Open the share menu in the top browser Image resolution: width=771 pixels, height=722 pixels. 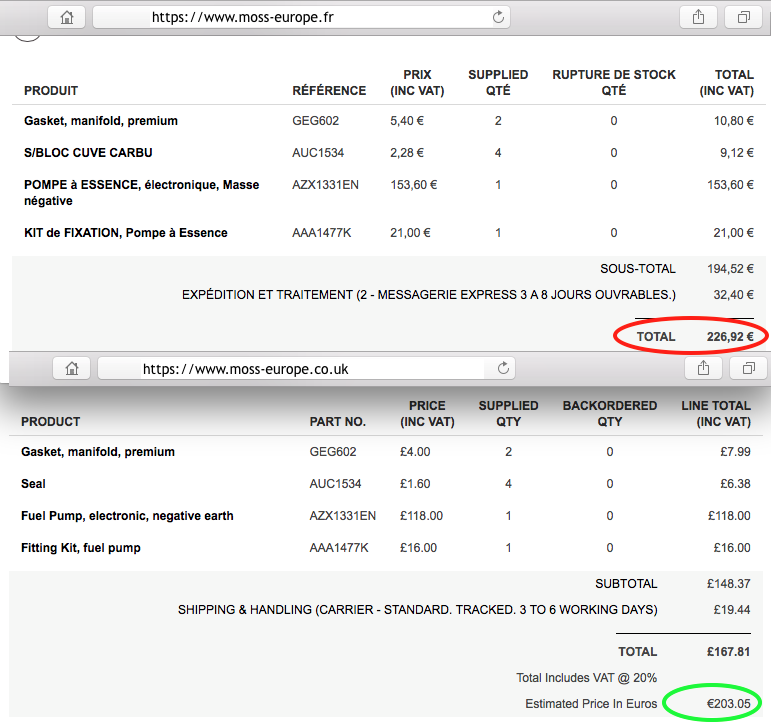698,18
